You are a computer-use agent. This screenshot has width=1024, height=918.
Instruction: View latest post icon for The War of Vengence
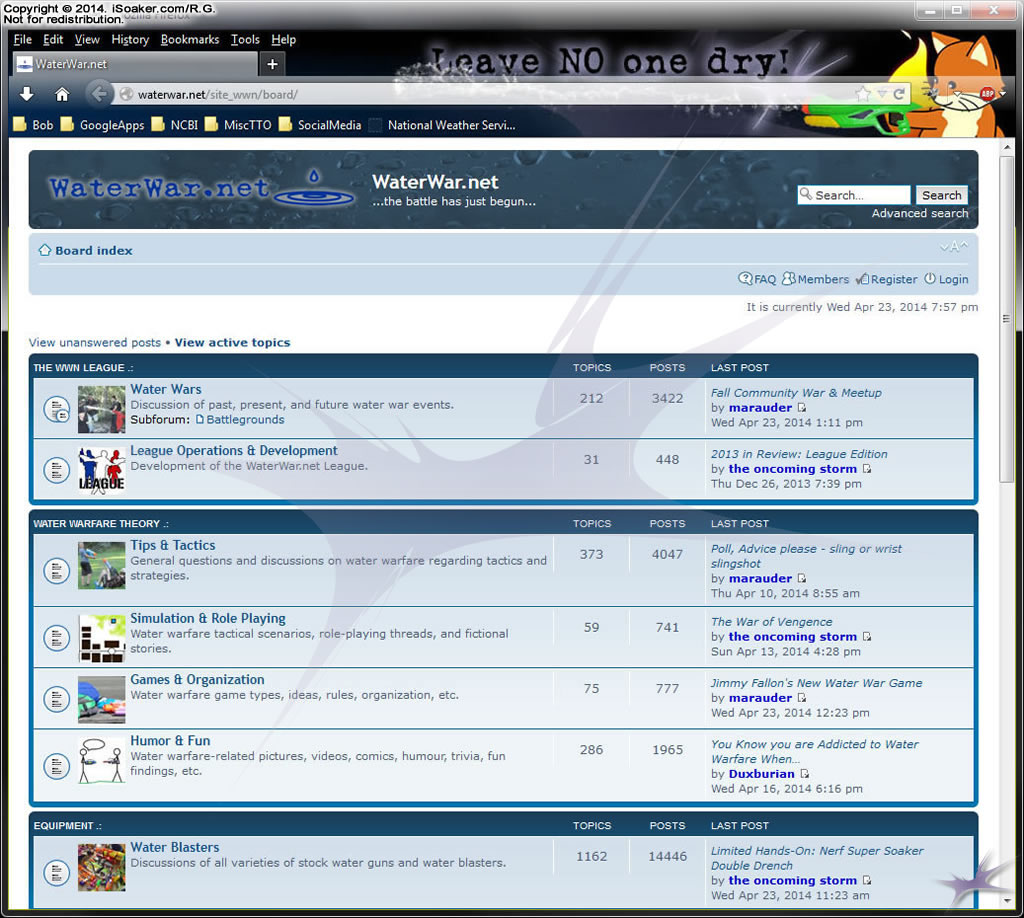pos(867,637)
